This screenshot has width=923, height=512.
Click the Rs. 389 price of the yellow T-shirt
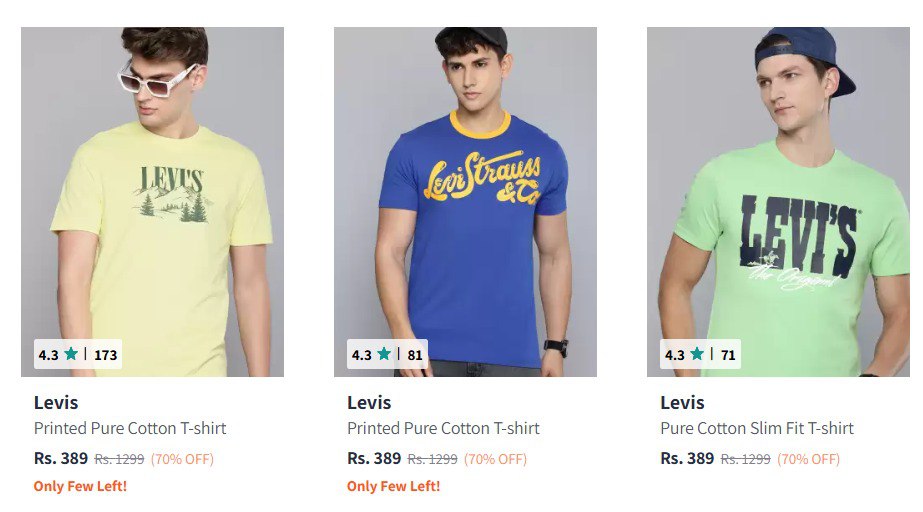point(61,459)
